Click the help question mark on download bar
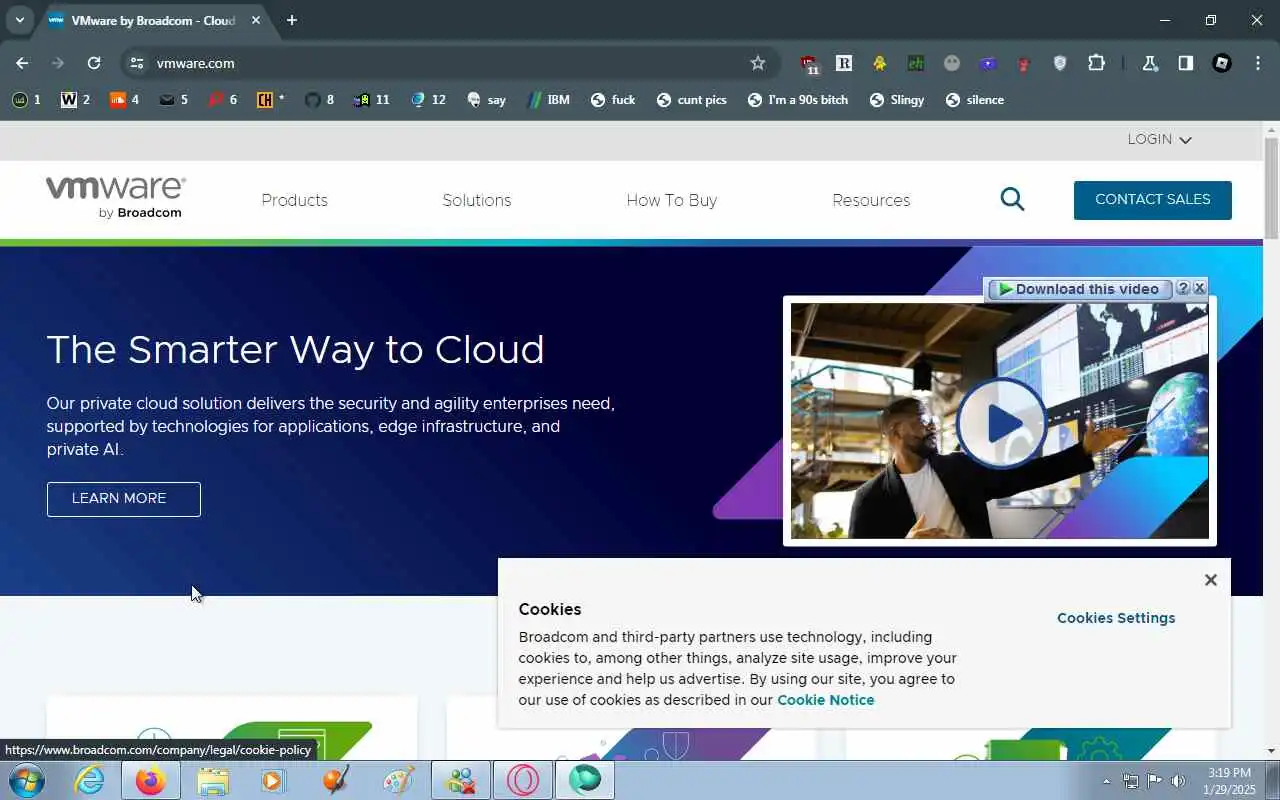 [x=1182, y=288]
